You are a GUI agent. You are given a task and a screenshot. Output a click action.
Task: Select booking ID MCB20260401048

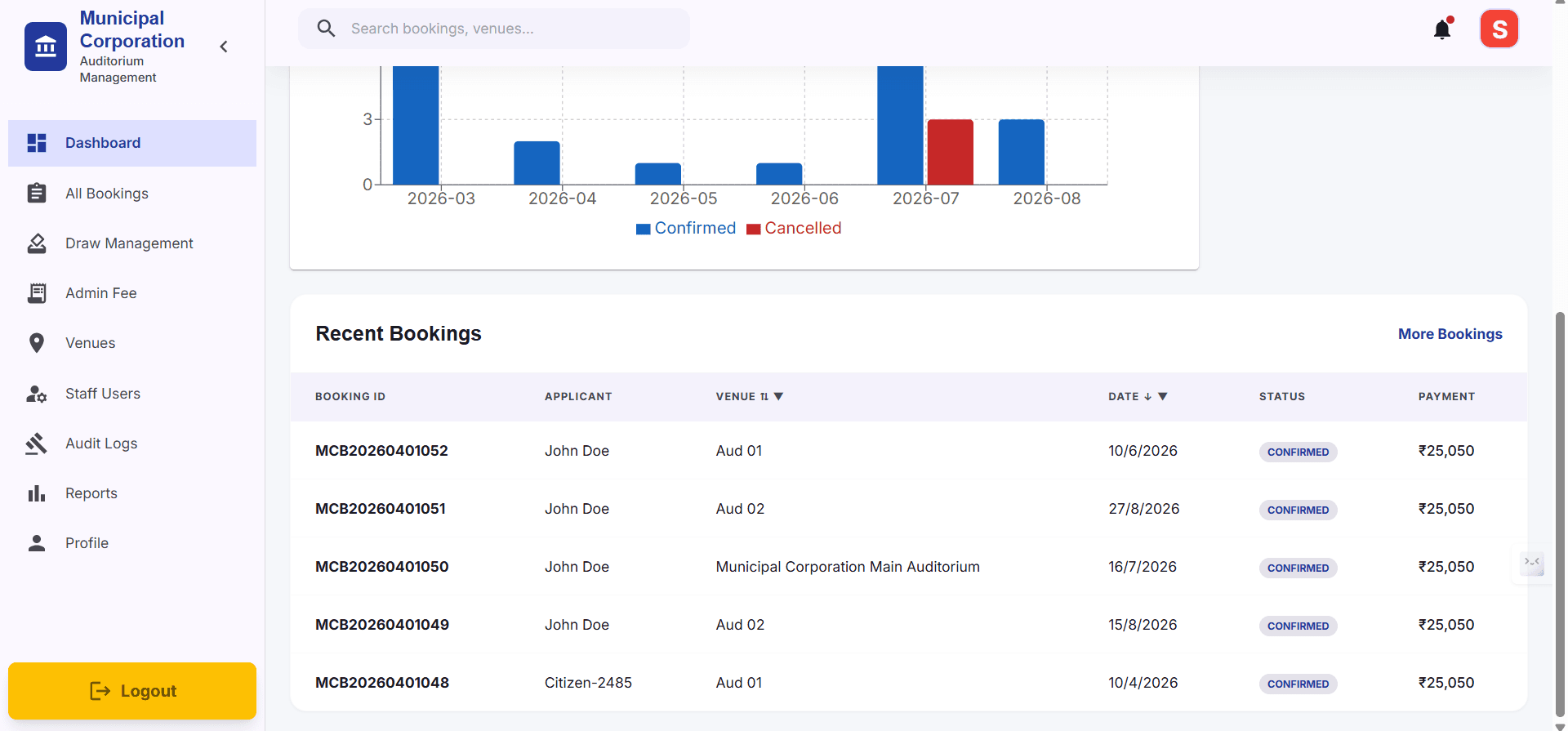pyautogui.click(x=382, y=683)
